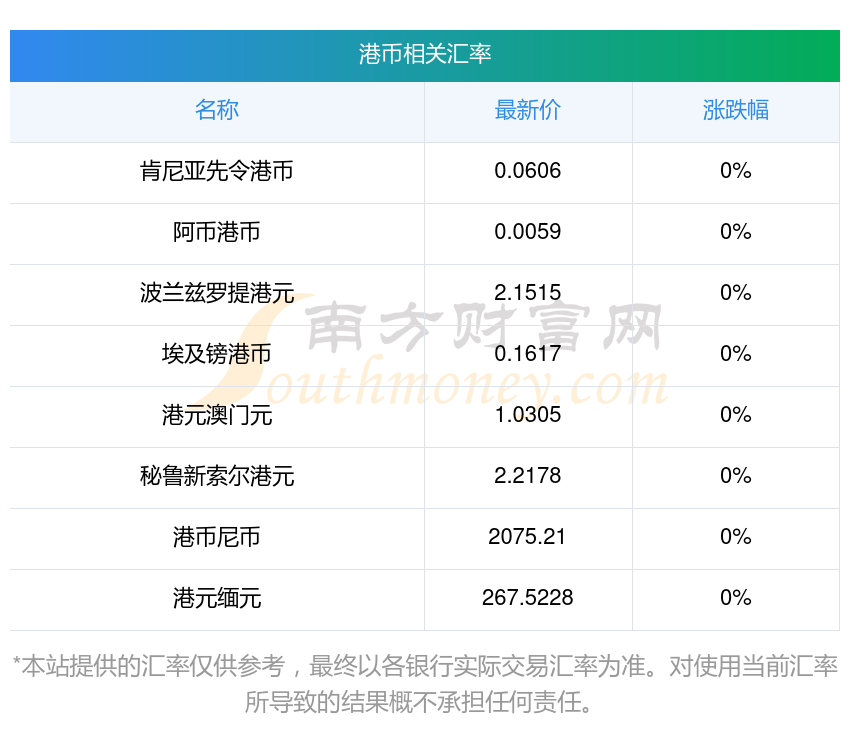Select the 涨跌幅 column header
The height and width of the screenshot is (733, 850).
pos(736,110)
